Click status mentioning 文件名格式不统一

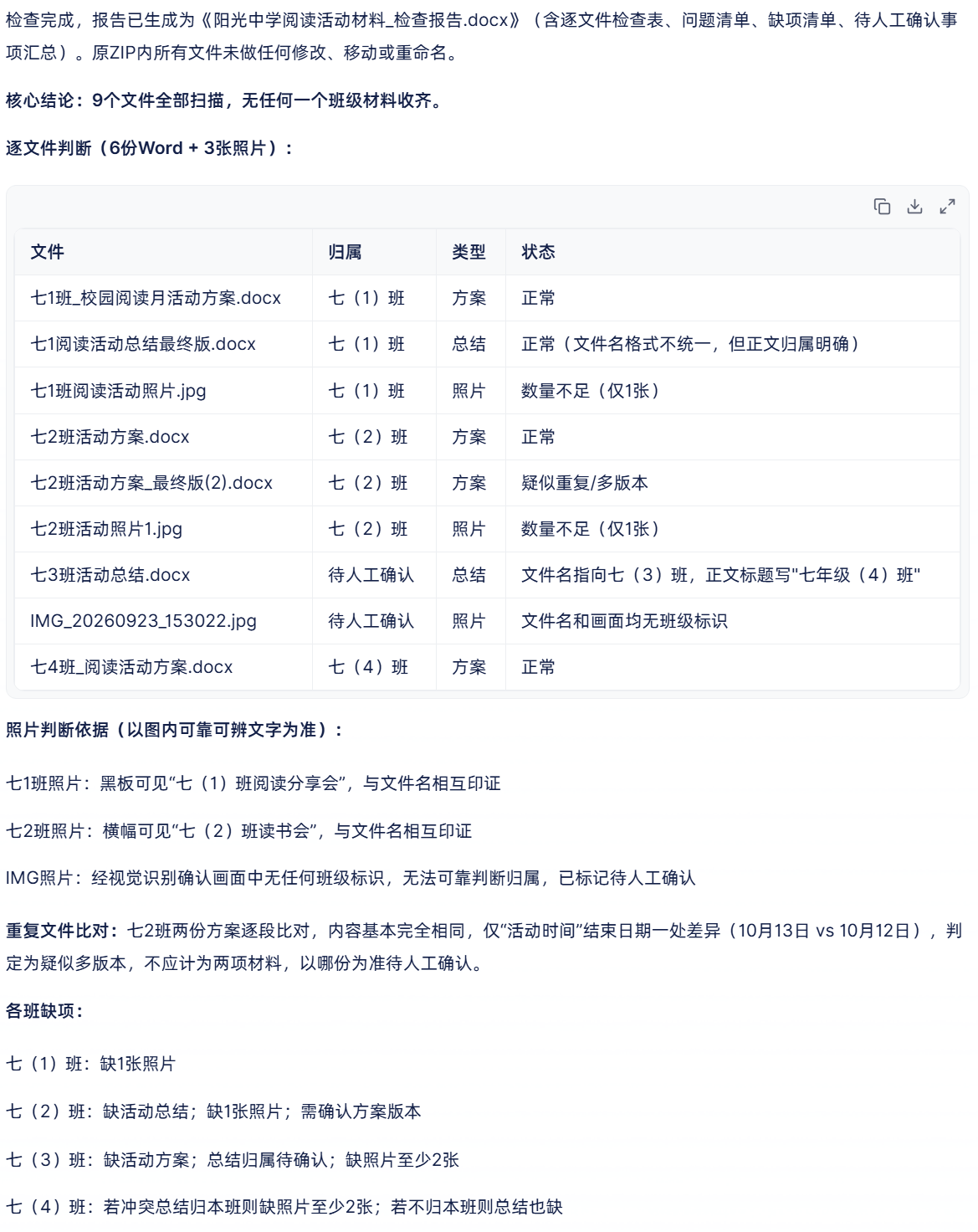693,344
